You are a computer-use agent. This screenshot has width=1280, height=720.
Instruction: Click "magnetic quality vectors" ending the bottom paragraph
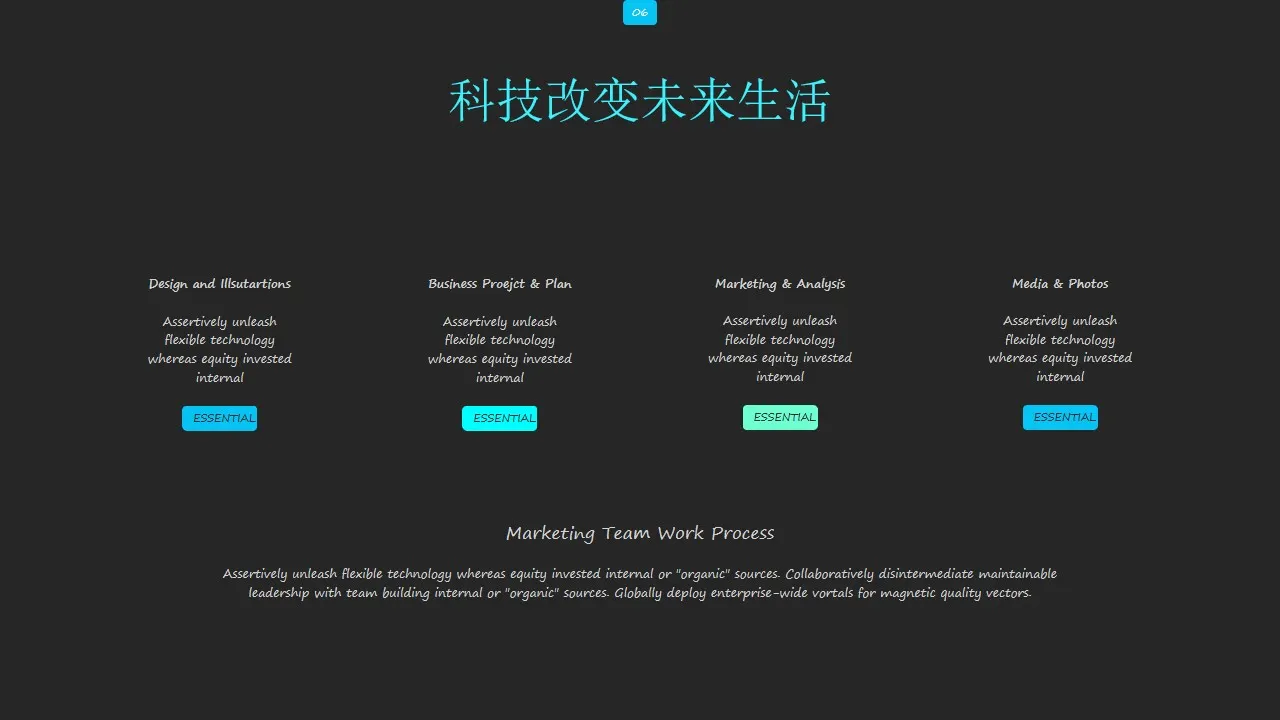pos(955,593)
